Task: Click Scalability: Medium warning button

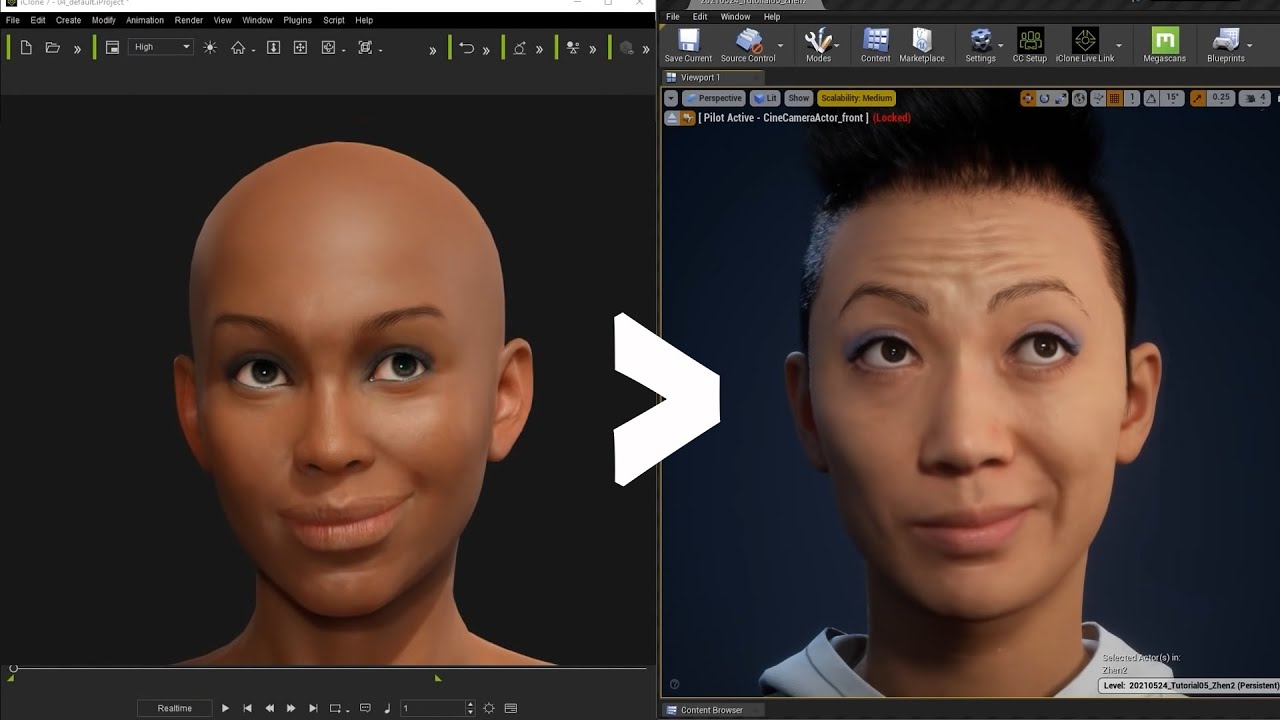Action: point(856,98)
